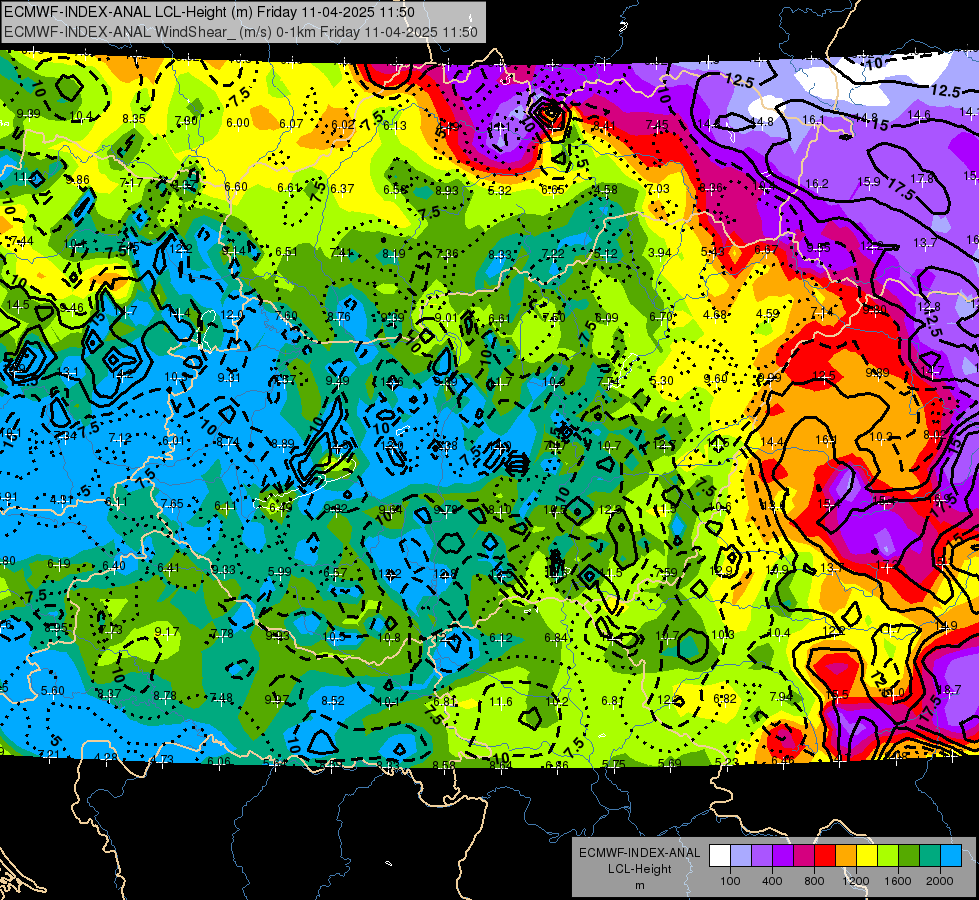Click the red legend swatch

pyautogui.click(x=825, y=856)
